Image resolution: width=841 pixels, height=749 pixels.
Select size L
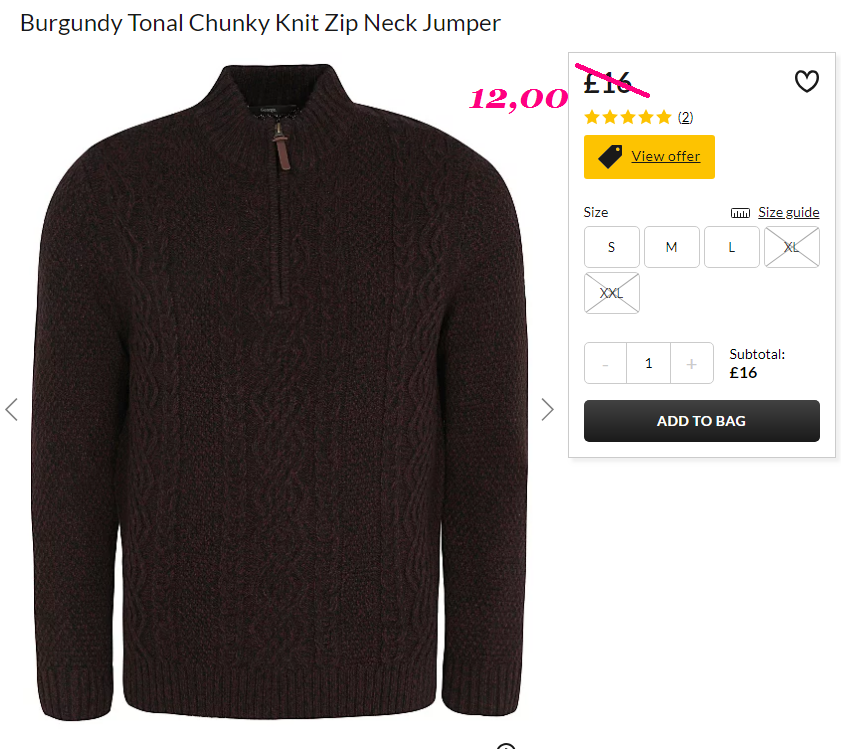point(732,247)
